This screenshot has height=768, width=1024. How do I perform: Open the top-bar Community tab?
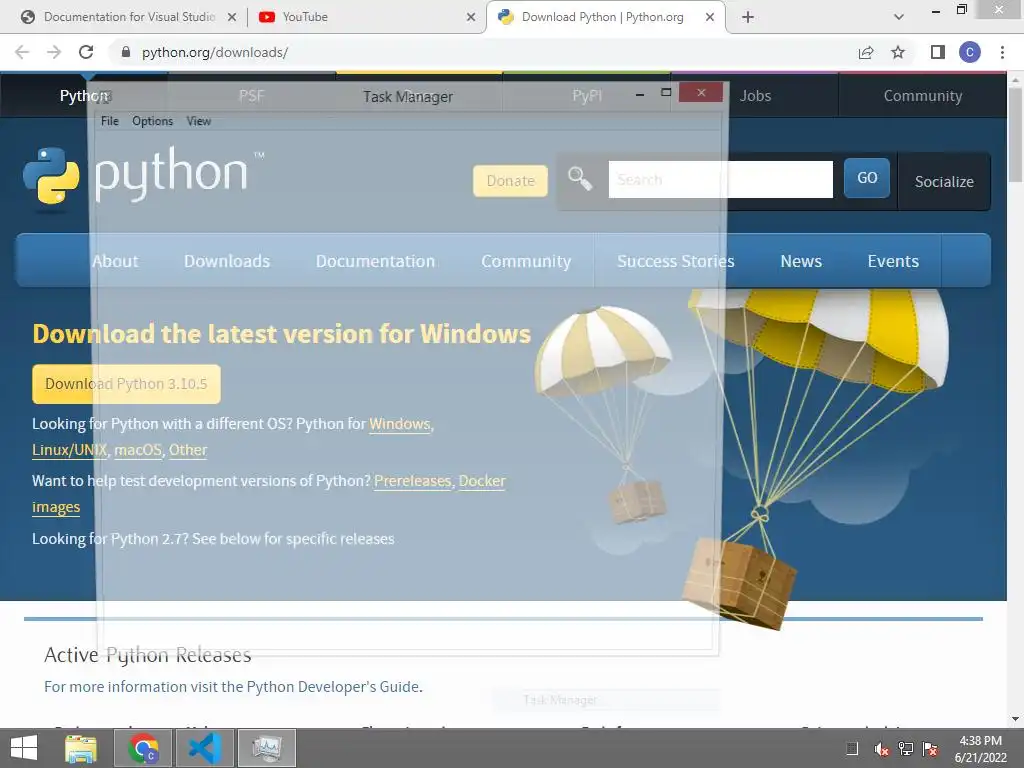click(x=922, y=96)
